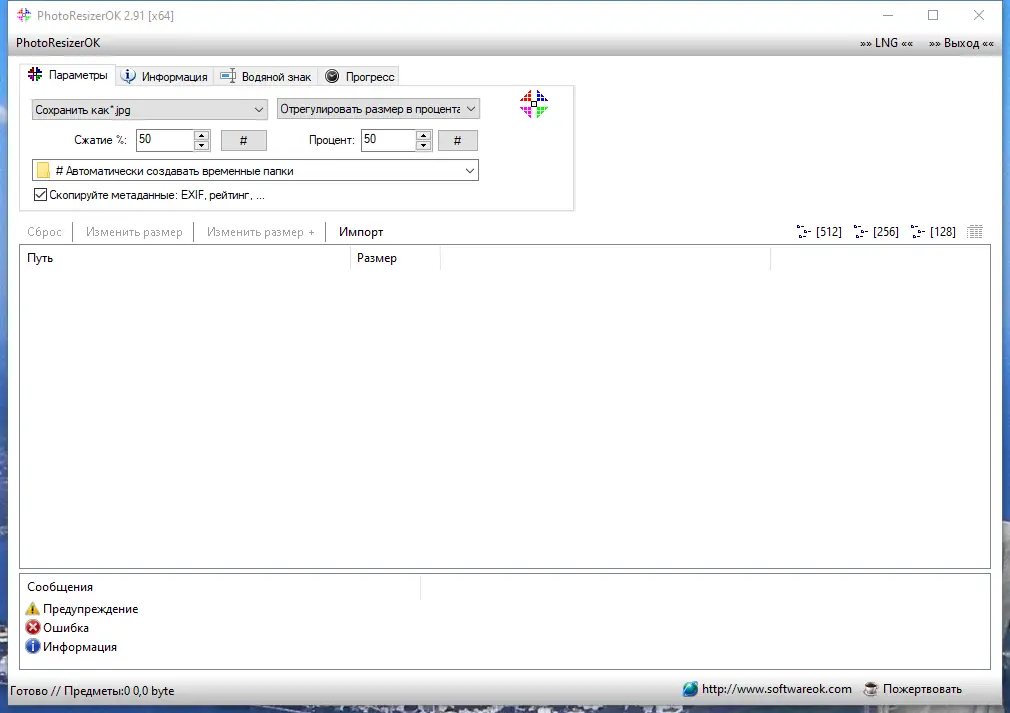Click the warning triangle icon in Сообщения panel
1010x713 pixels.
pos(31,608)
